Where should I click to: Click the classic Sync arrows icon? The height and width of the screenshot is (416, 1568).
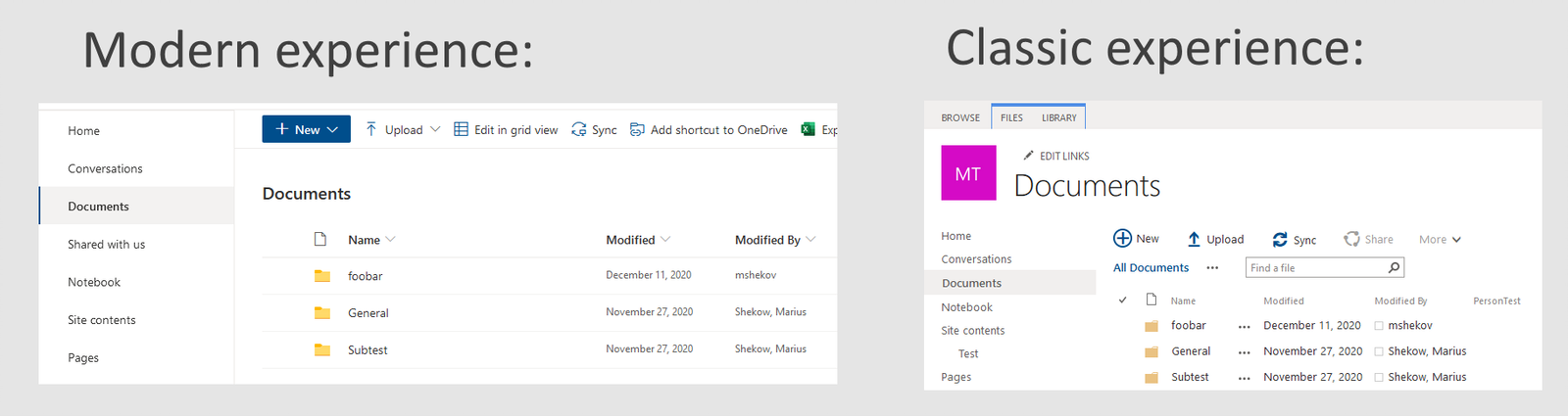(x=1280, y=239)
